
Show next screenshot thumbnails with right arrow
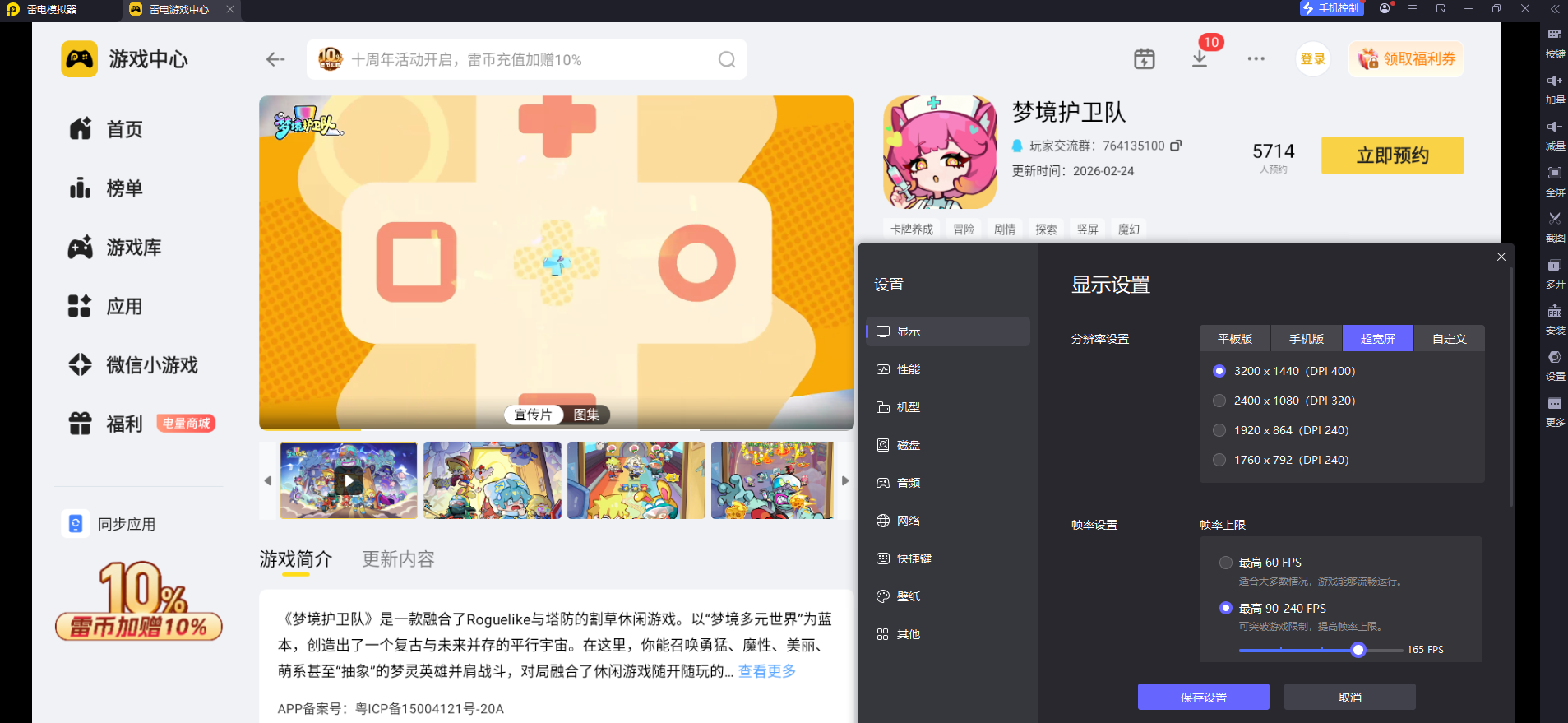click(x=845, y=480)
